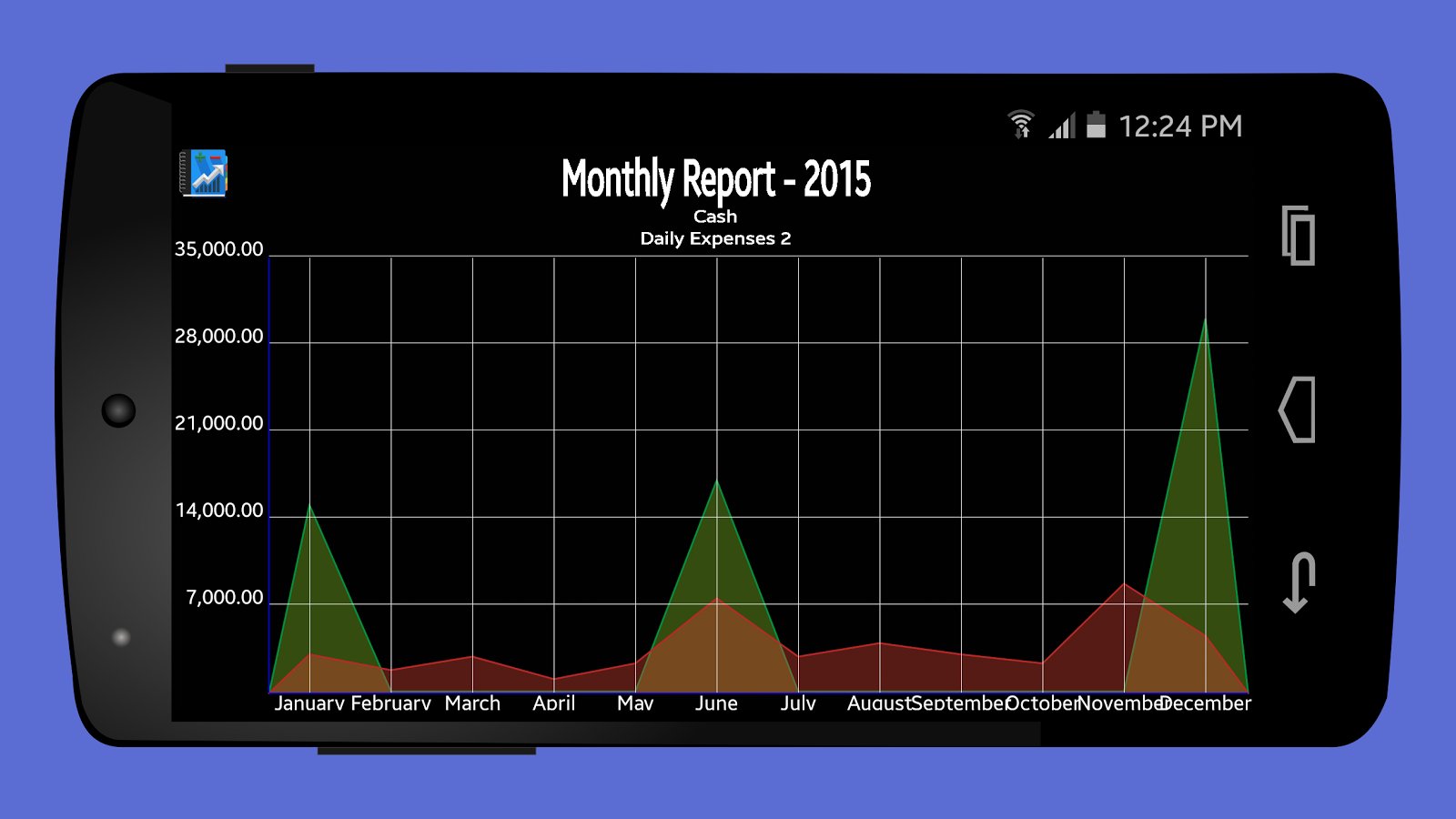Tap the green December peak point

coord(1205,320)
